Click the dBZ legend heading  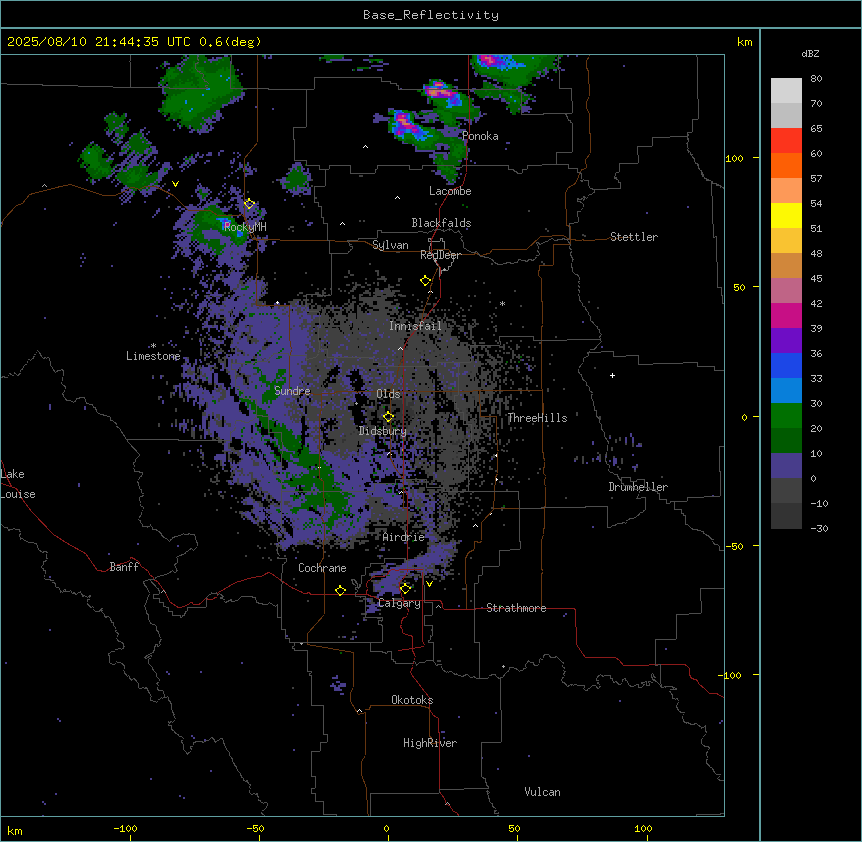[x=810, y=54]
